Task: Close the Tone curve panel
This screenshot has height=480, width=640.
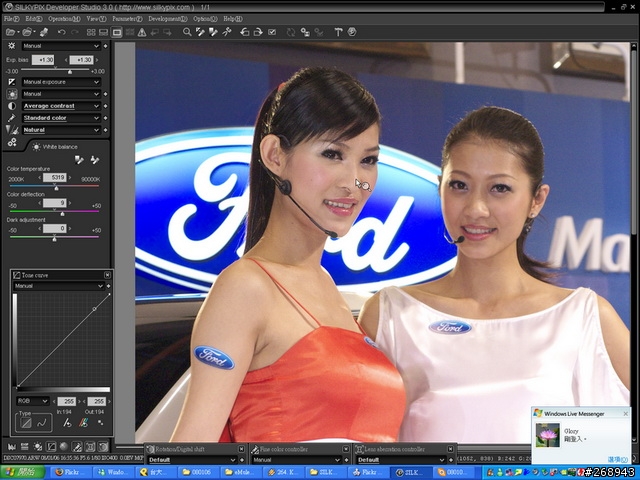Action: pos(107,275)
